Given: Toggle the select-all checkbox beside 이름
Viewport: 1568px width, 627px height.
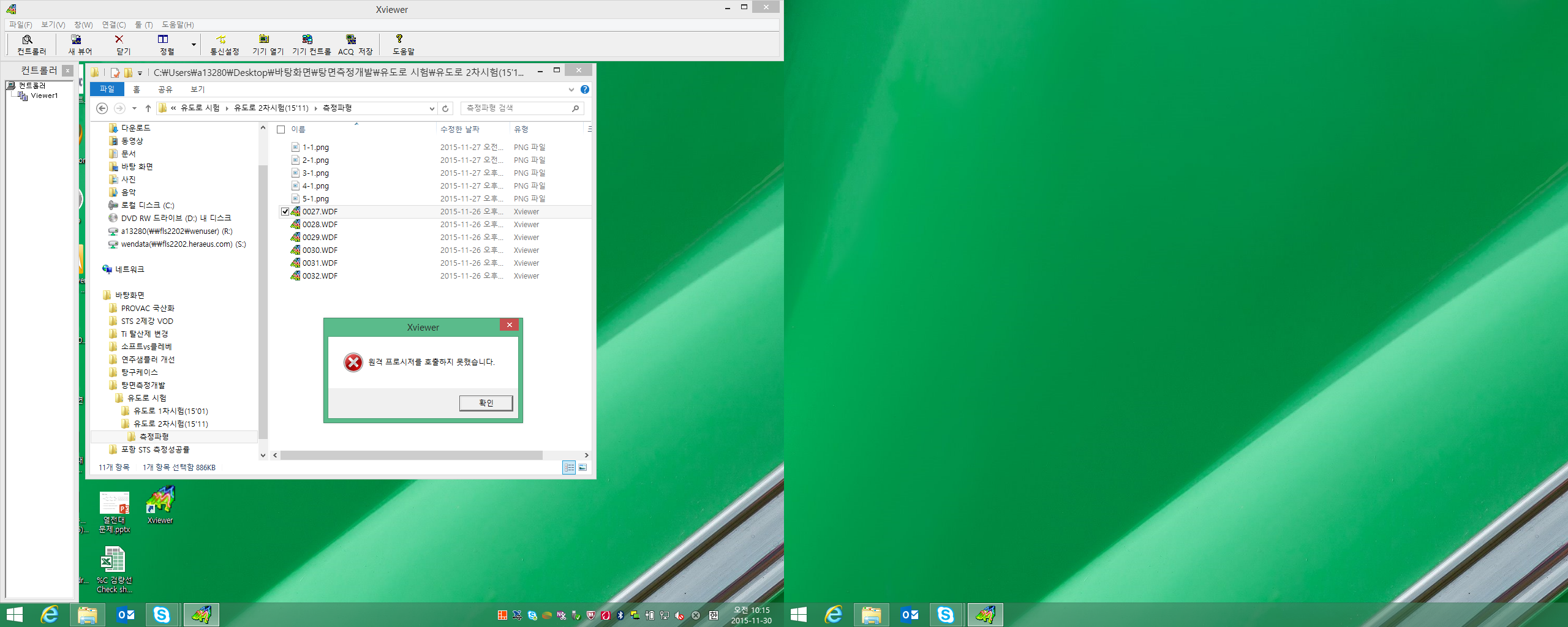Looking at the screenshot, I should (281, 130).
